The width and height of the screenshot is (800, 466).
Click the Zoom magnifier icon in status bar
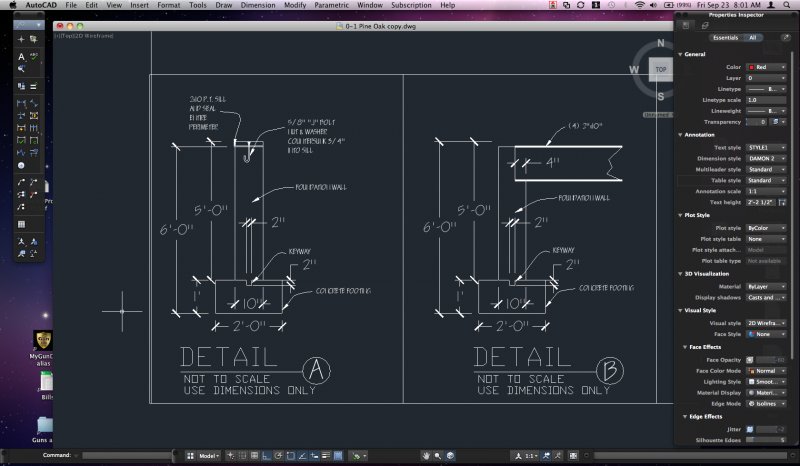[x=439, y=455]
